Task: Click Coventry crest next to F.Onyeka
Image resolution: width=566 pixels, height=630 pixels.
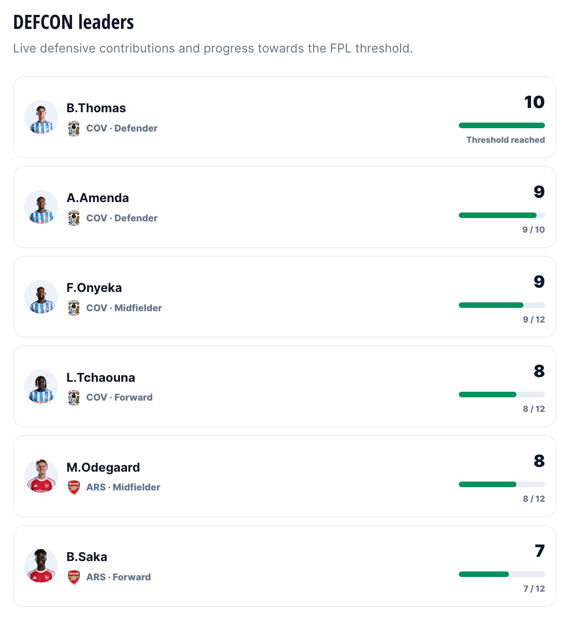Action: click(x=74, y=308)
